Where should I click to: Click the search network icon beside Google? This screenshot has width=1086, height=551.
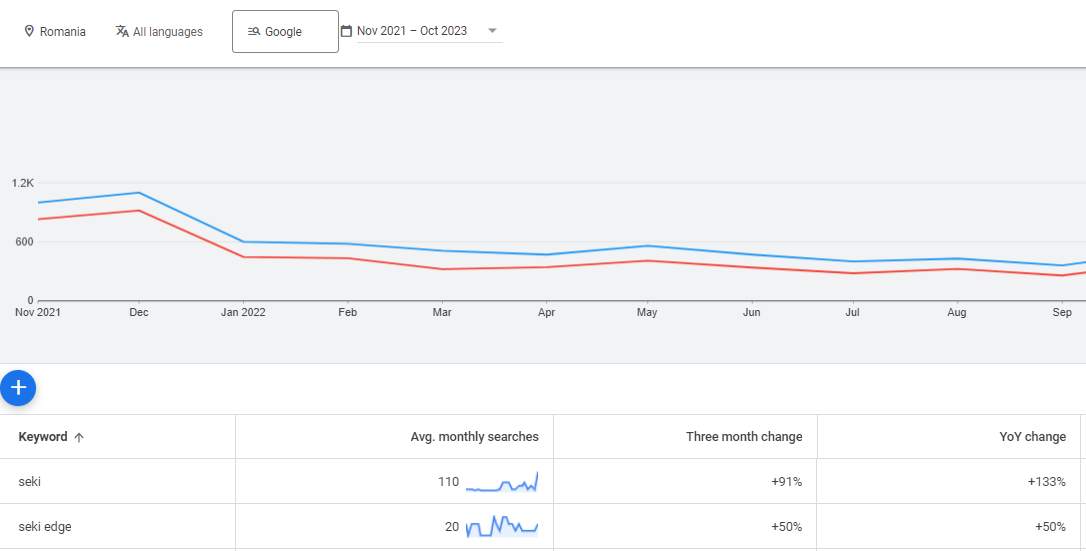pyautogui.click(x=254, y=32)
